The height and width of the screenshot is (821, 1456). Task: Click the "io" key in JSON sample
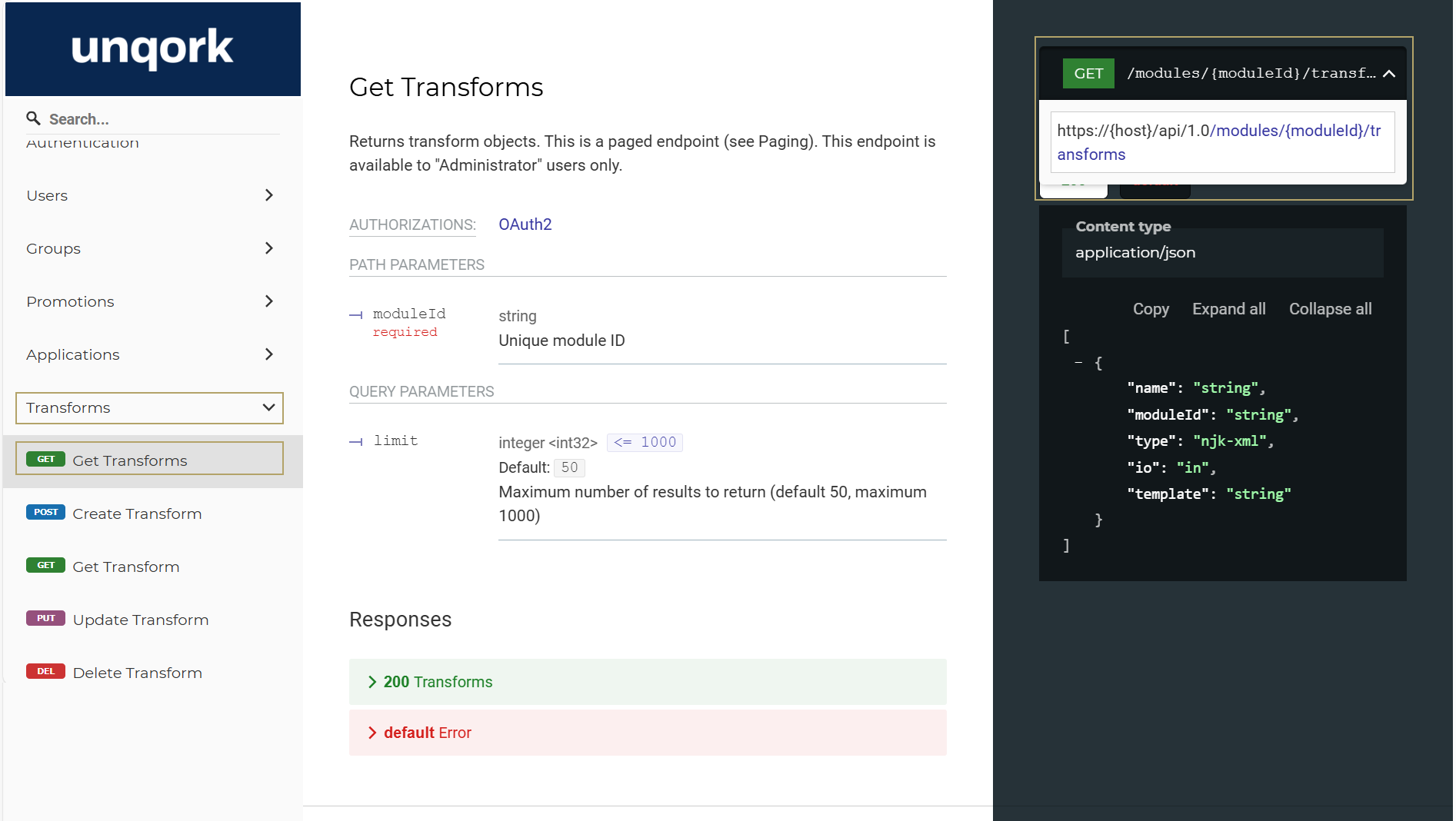pos(1143,467)
